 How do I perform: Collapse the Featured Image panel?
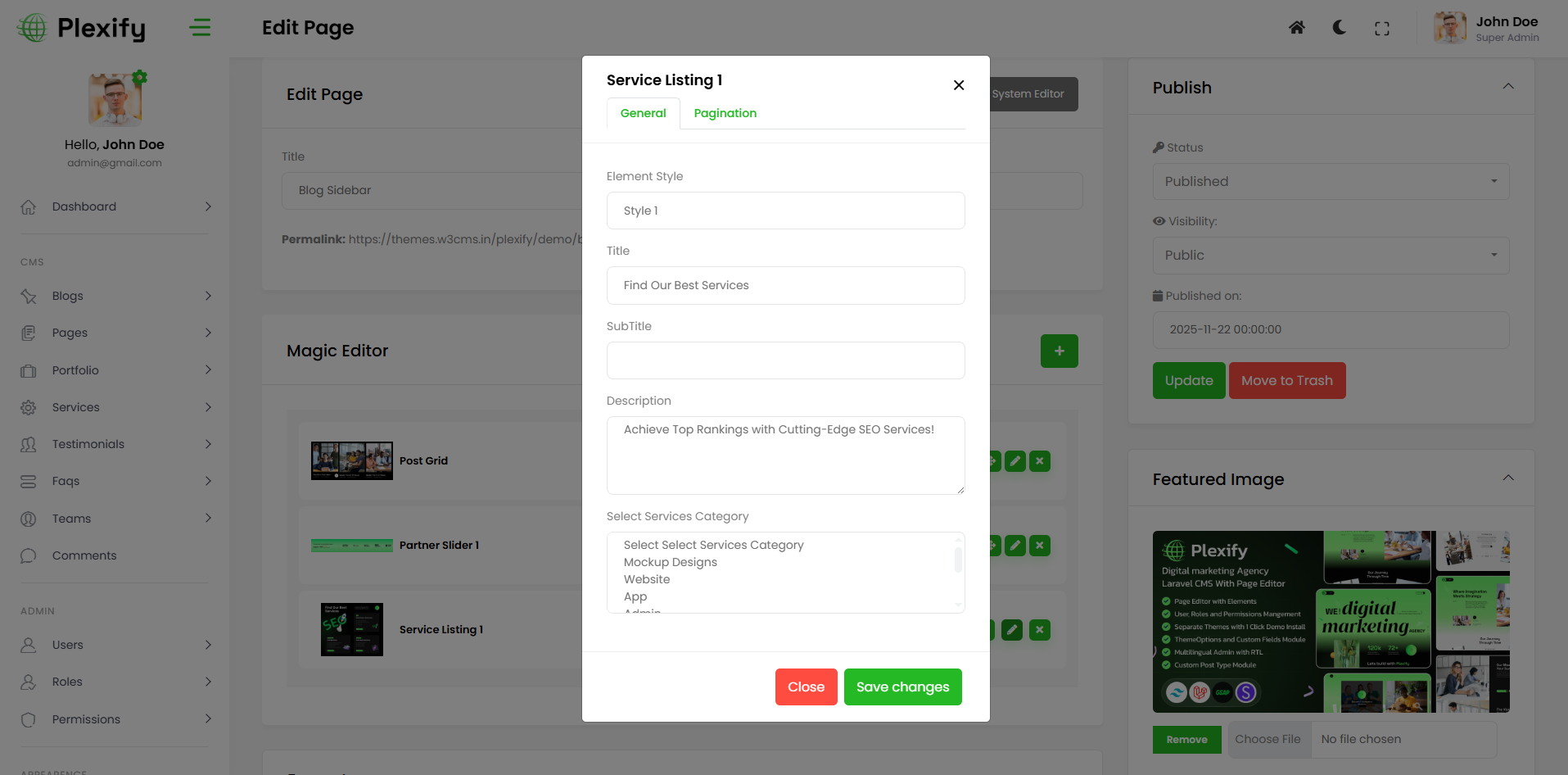pyautogui.click(x=1507, y=478)
